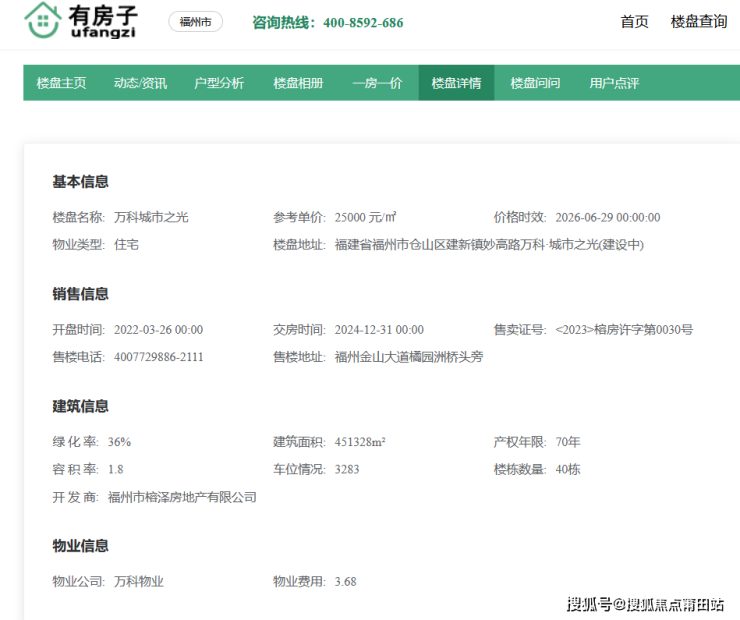The image size is (740, 620).
Task: Select the 楼盘地址 address in 仓山区
Action: coord(489,244)
